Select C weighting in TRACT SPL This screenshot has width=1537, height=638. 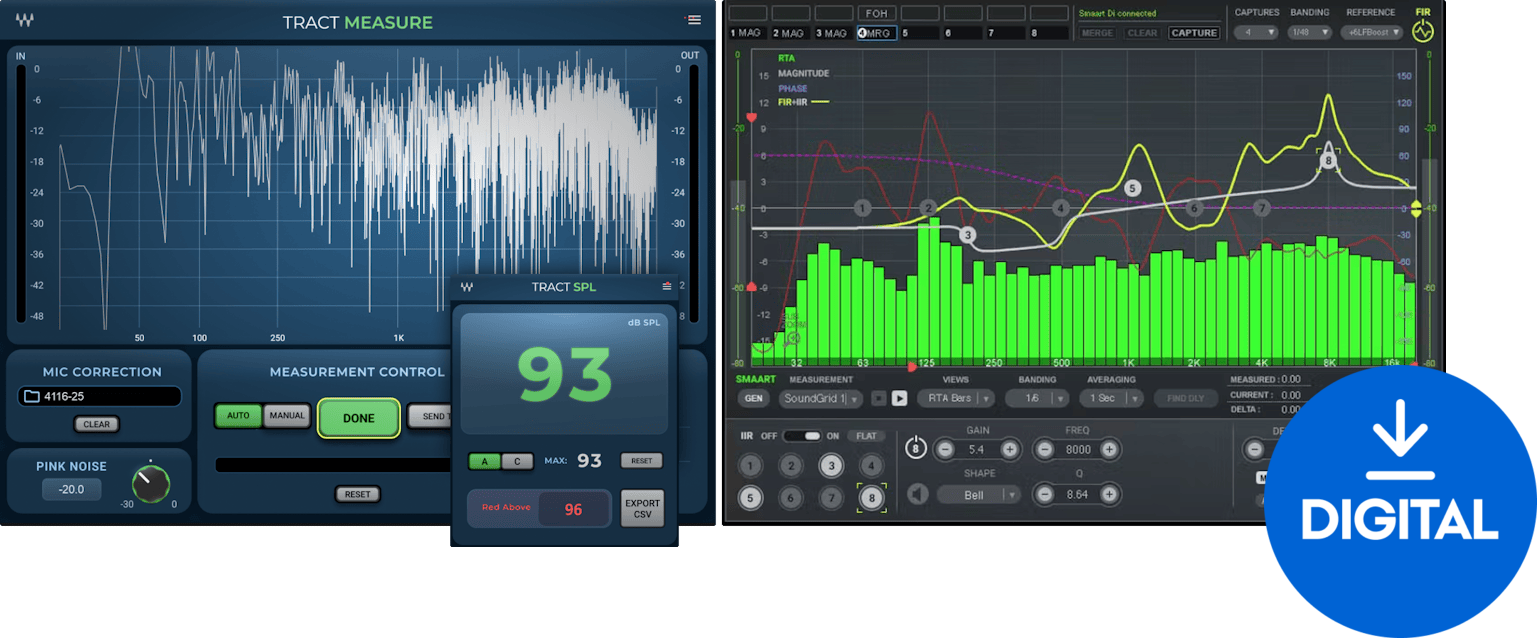tap(517, 461)
